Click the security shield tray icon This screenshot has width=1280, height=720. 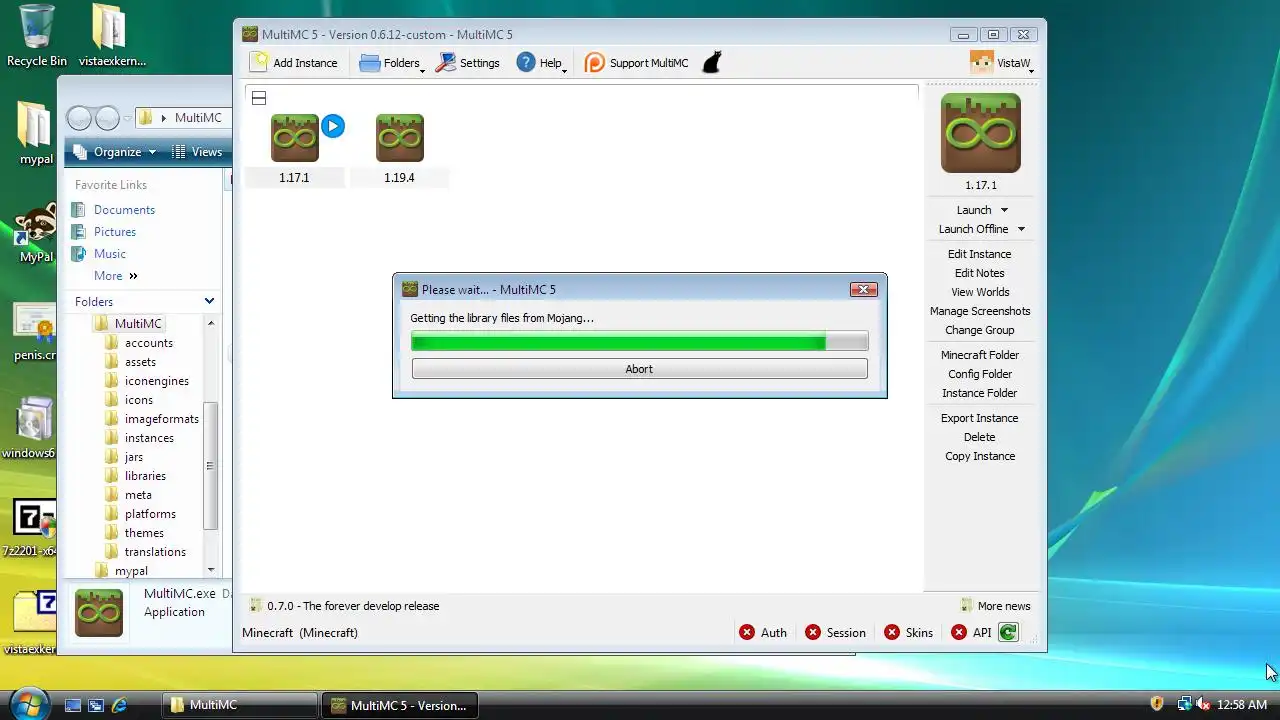[1158, 705]
